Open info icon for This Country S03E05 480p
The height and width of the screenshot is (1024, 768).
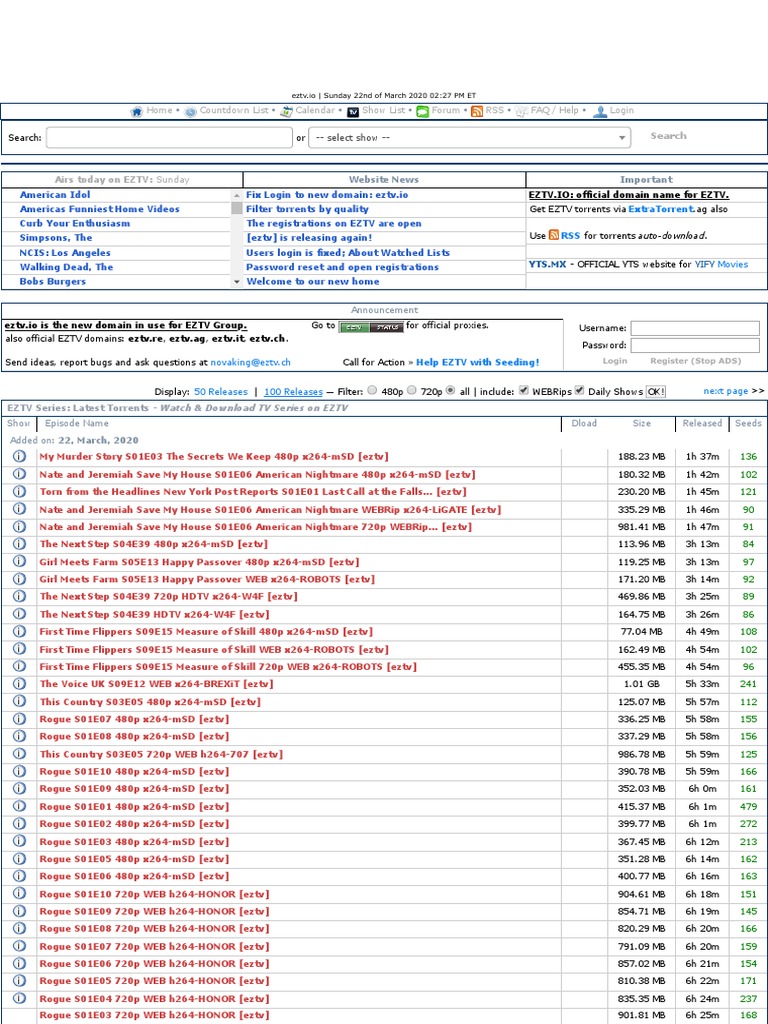coord(19,701)
